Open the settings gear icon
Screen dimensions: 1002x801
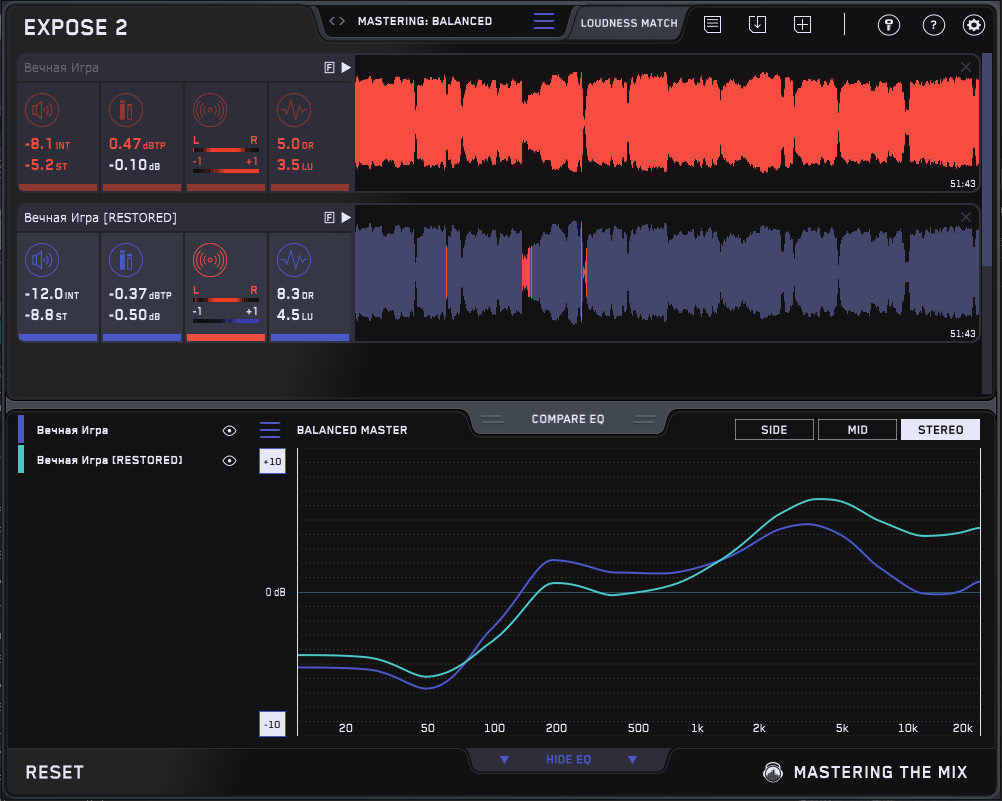pos(974,25)
